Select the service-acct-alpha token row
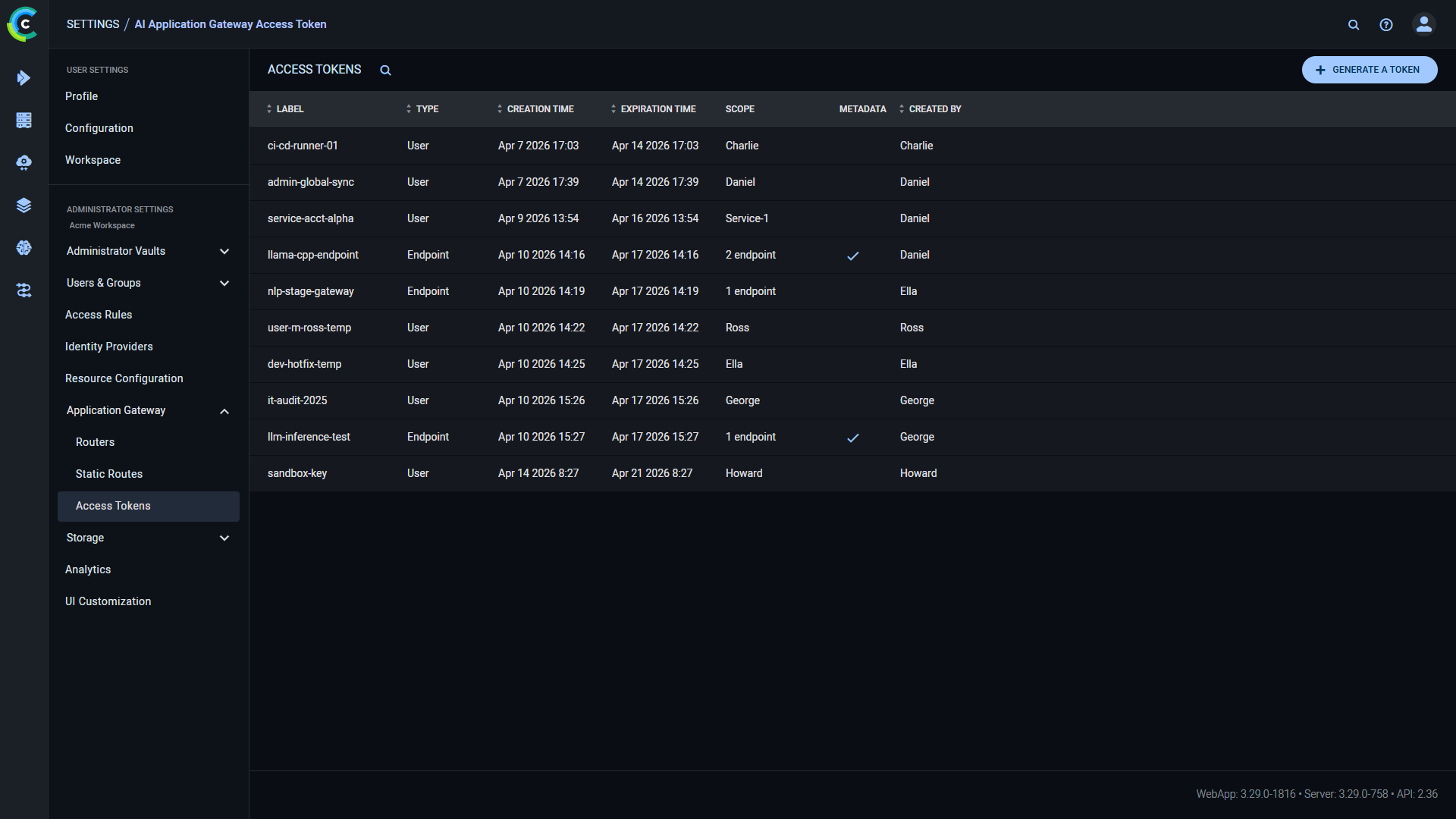 852,218
